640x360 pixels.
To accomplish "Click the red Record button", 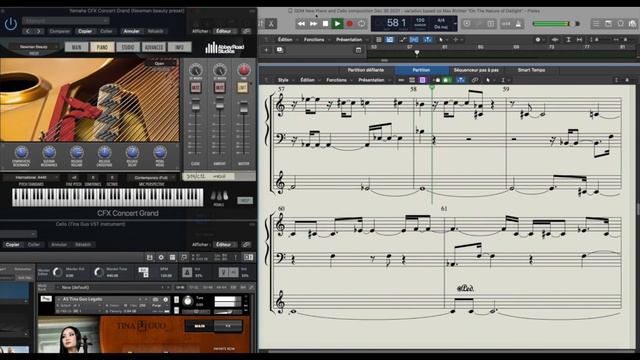I will click(350, 24).
